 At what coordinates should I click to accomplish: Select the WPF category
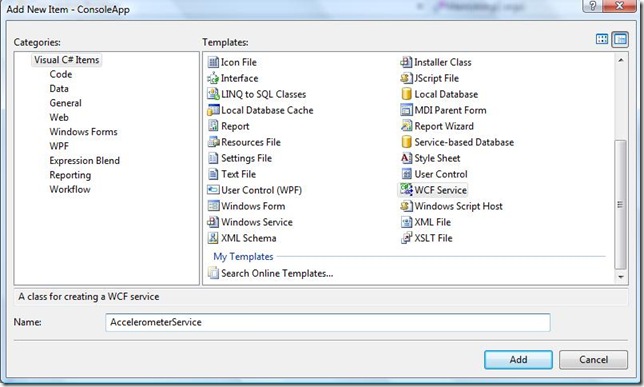click(59, 146)
